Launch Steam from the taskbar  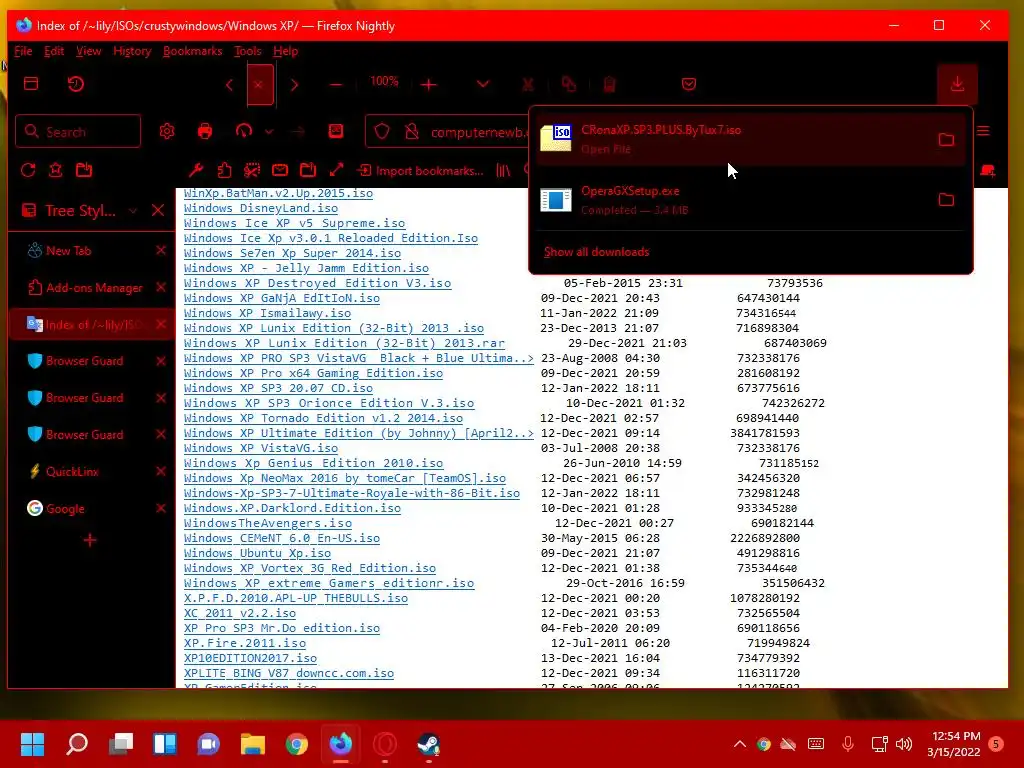pyautogui.click(x=428, y=744)
